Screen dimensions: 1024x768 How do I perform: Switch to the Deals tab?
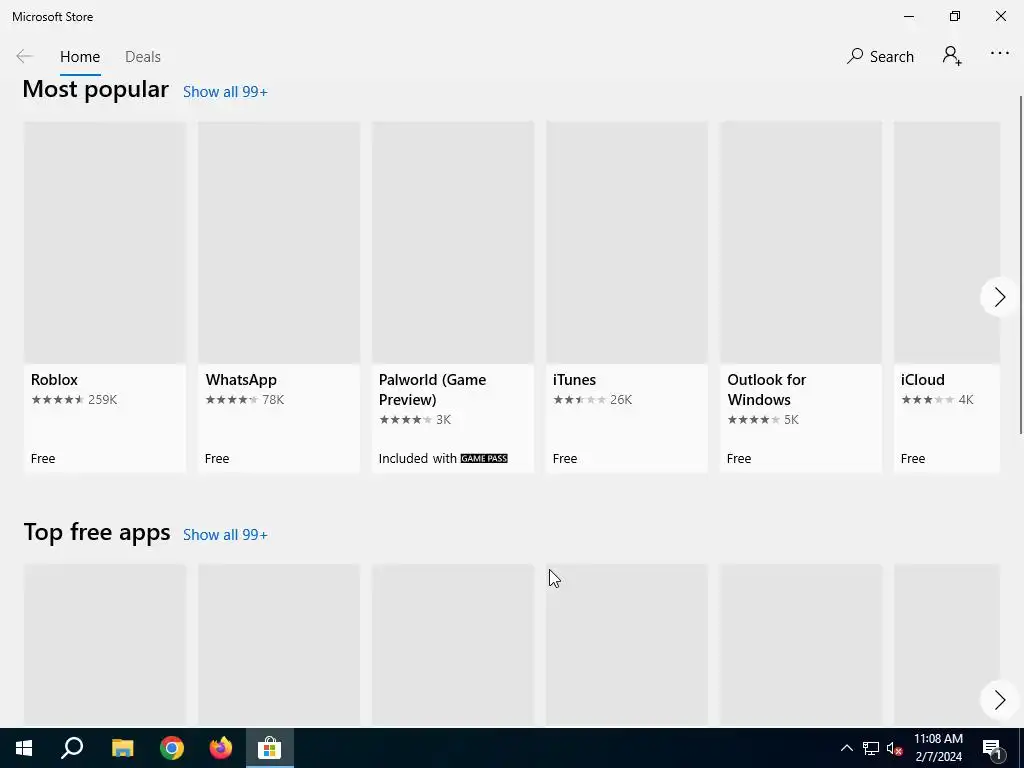coord(143,57)
